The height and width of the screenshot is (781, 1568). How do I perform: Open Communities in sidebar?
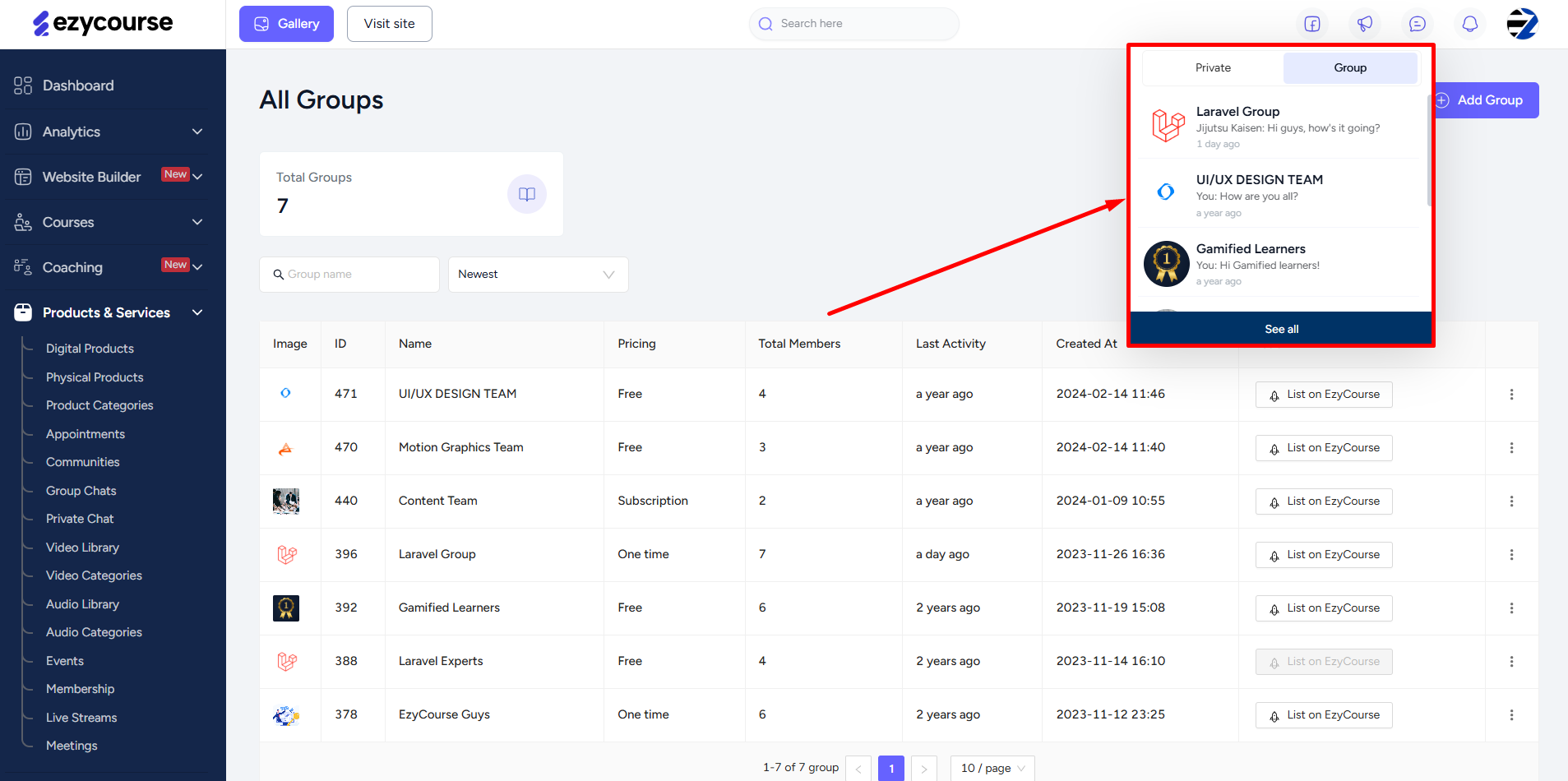tap(83, 462)
